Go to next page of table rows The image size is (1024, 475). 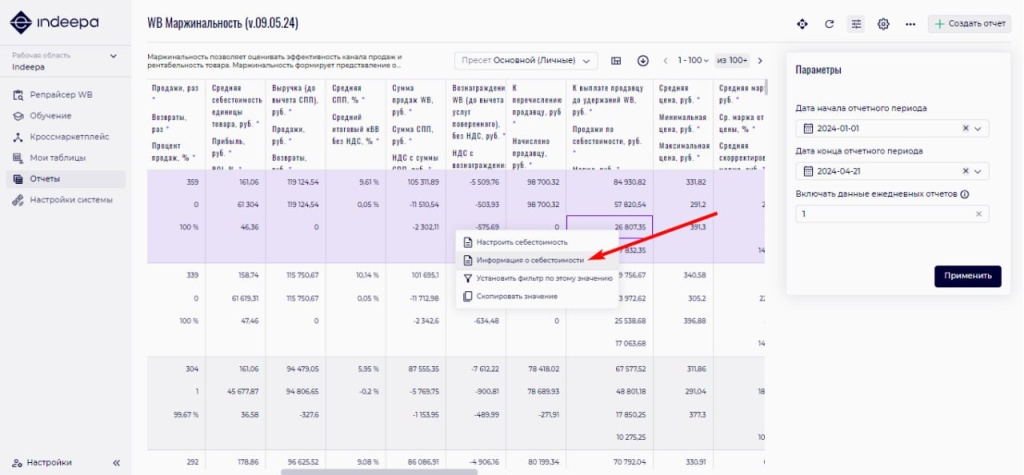(x=760, y=61)
